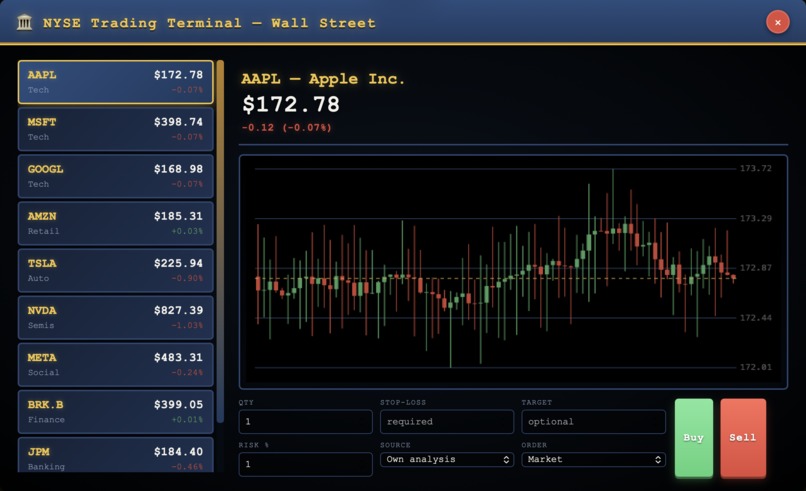Click the AMZN +0.03% change value
The image size is (806, 491).
187,231
